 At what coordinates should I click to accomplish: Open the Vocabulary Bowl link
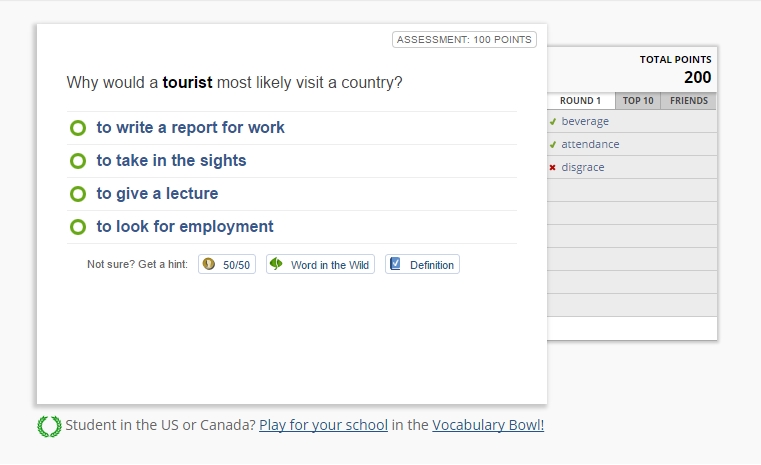488,425
